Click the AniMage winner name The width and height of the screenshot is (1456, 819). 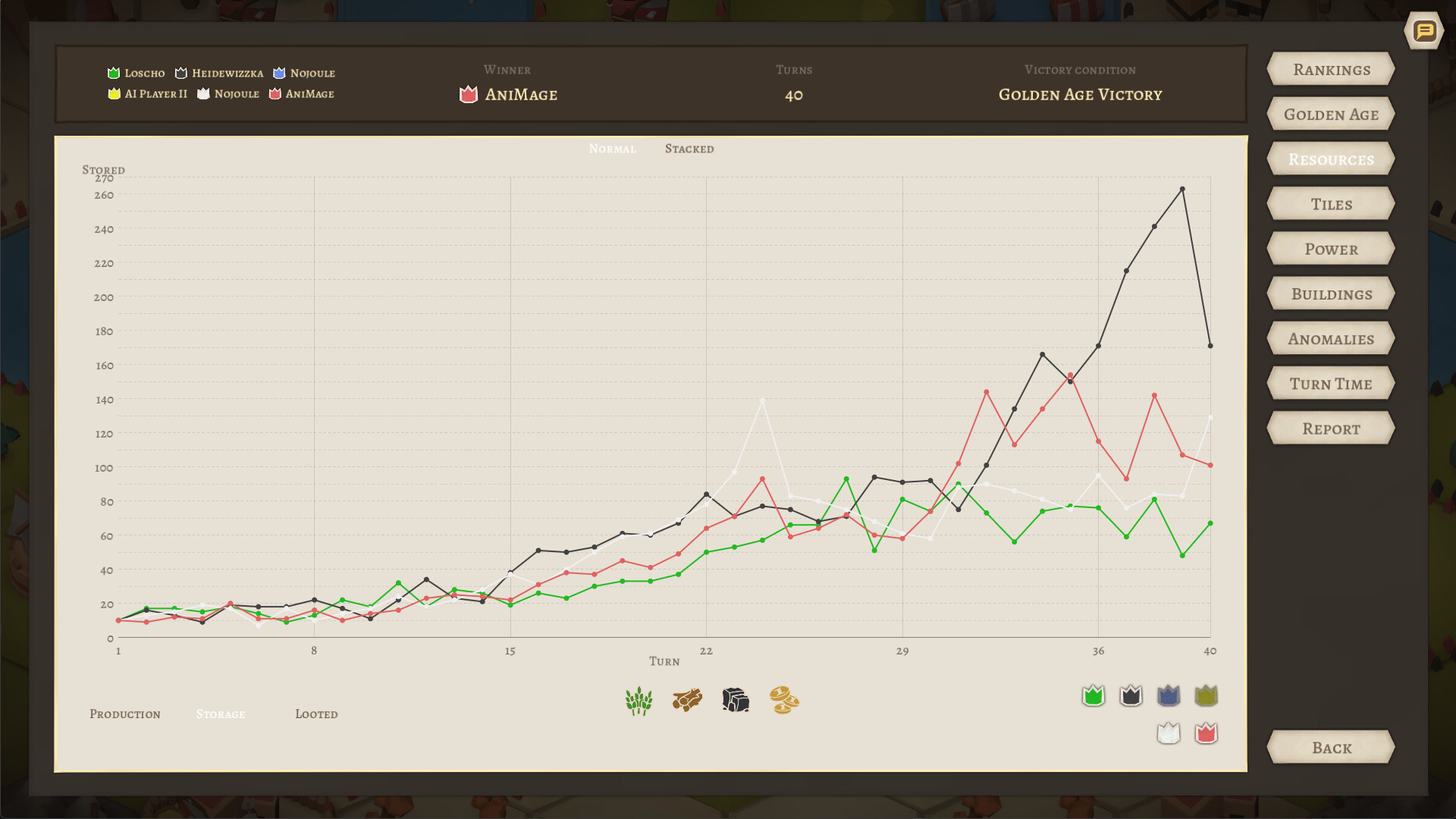point(521,95)
